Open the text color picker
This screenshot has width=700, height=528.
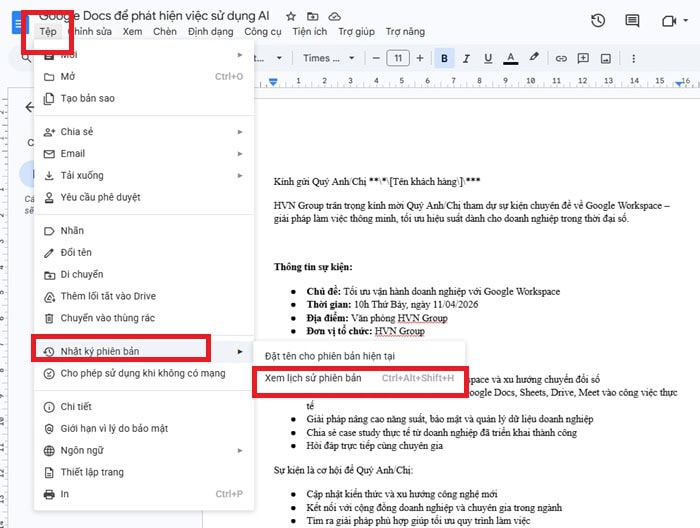(511, 57)
